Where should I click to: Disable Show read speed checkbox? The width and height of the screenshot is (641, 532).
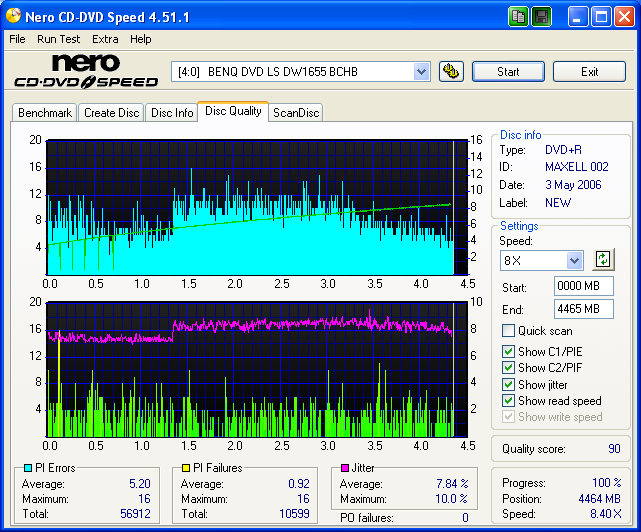click(x=509, y=401)
